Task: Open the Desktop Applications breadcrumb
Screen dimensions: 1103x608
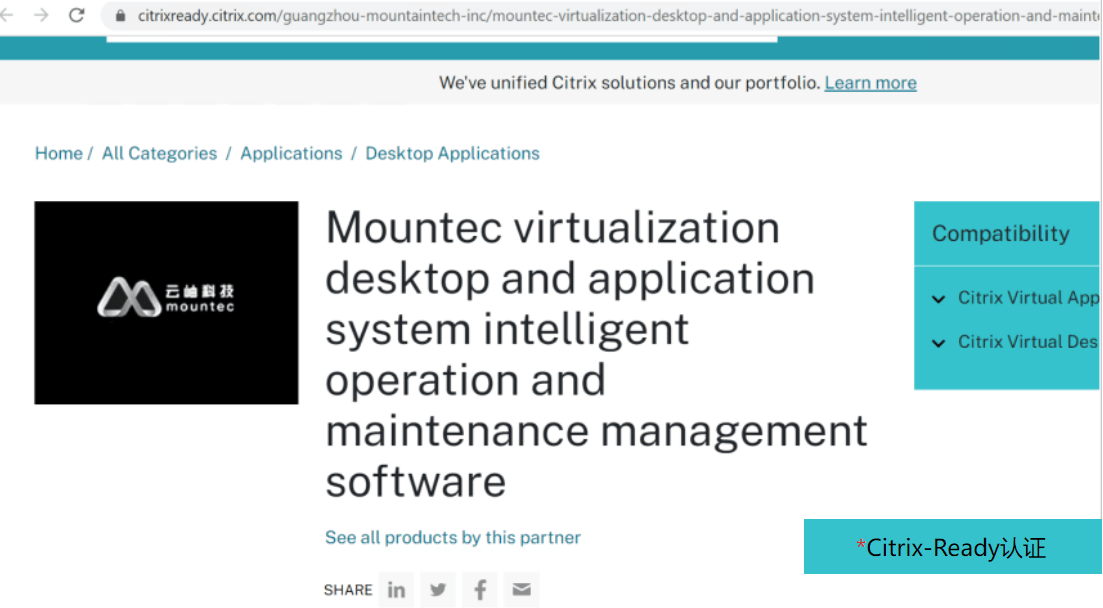Action: pyautogui.click(x=452, y=153)
